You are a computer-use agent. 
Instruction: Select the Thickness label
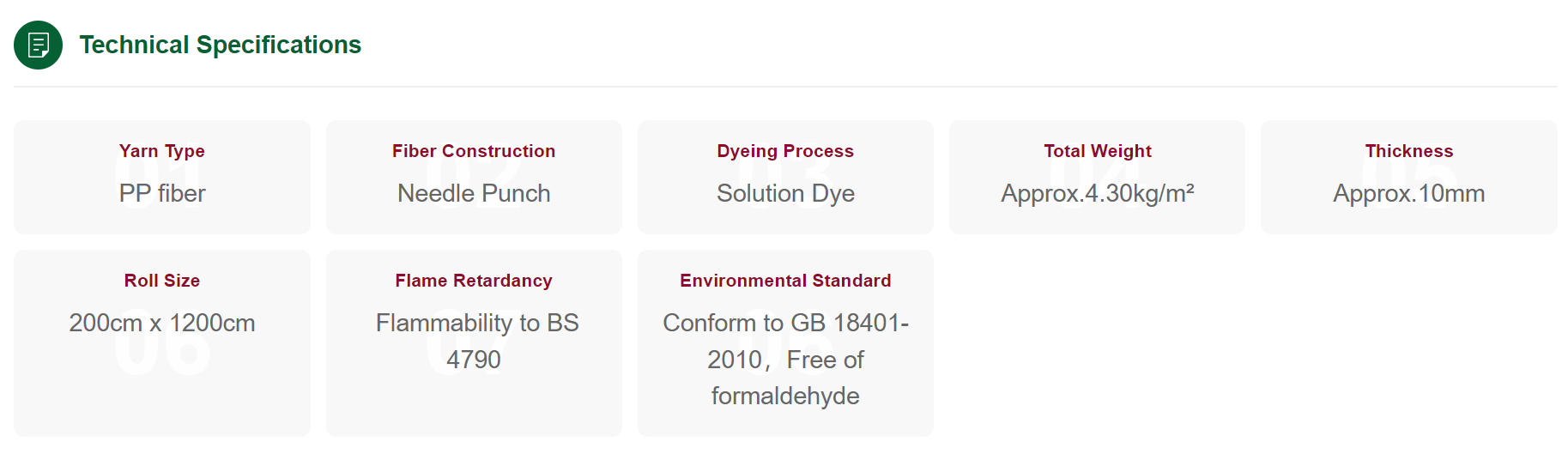[1409, 151]
